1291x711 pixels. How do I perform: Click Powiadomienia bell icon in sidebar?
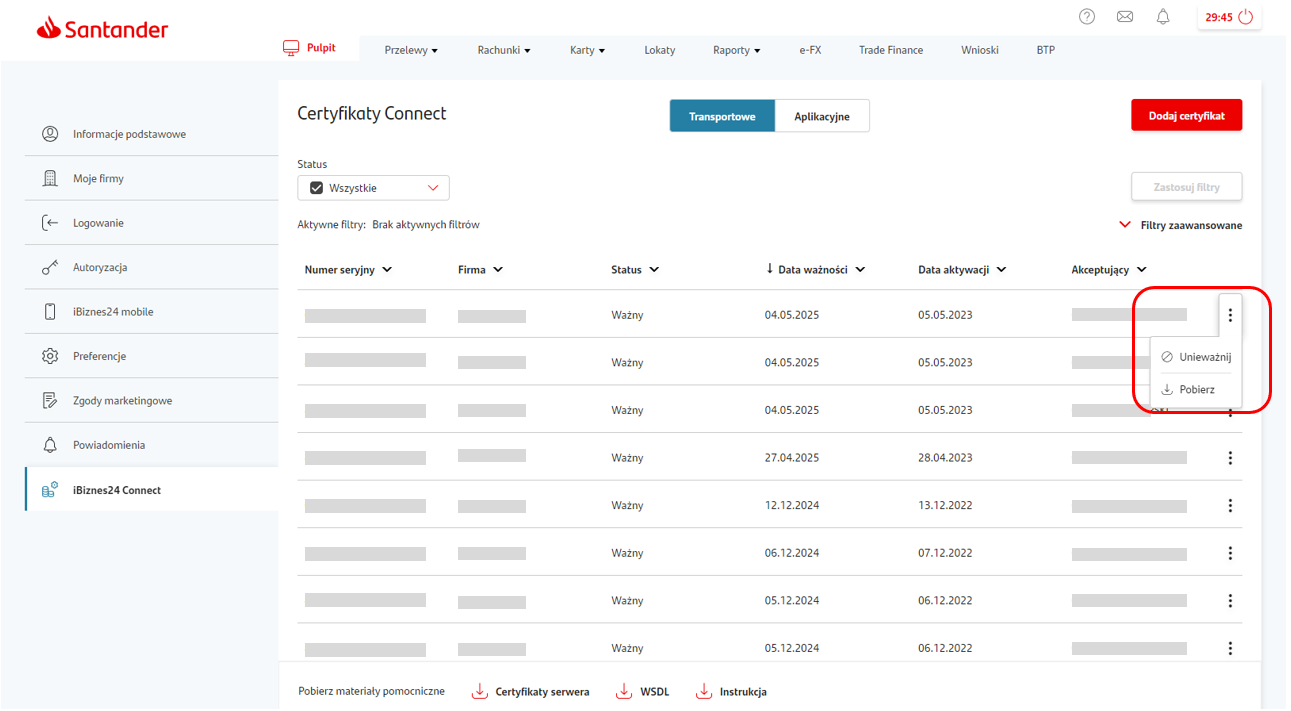click(x=50, y=445)
